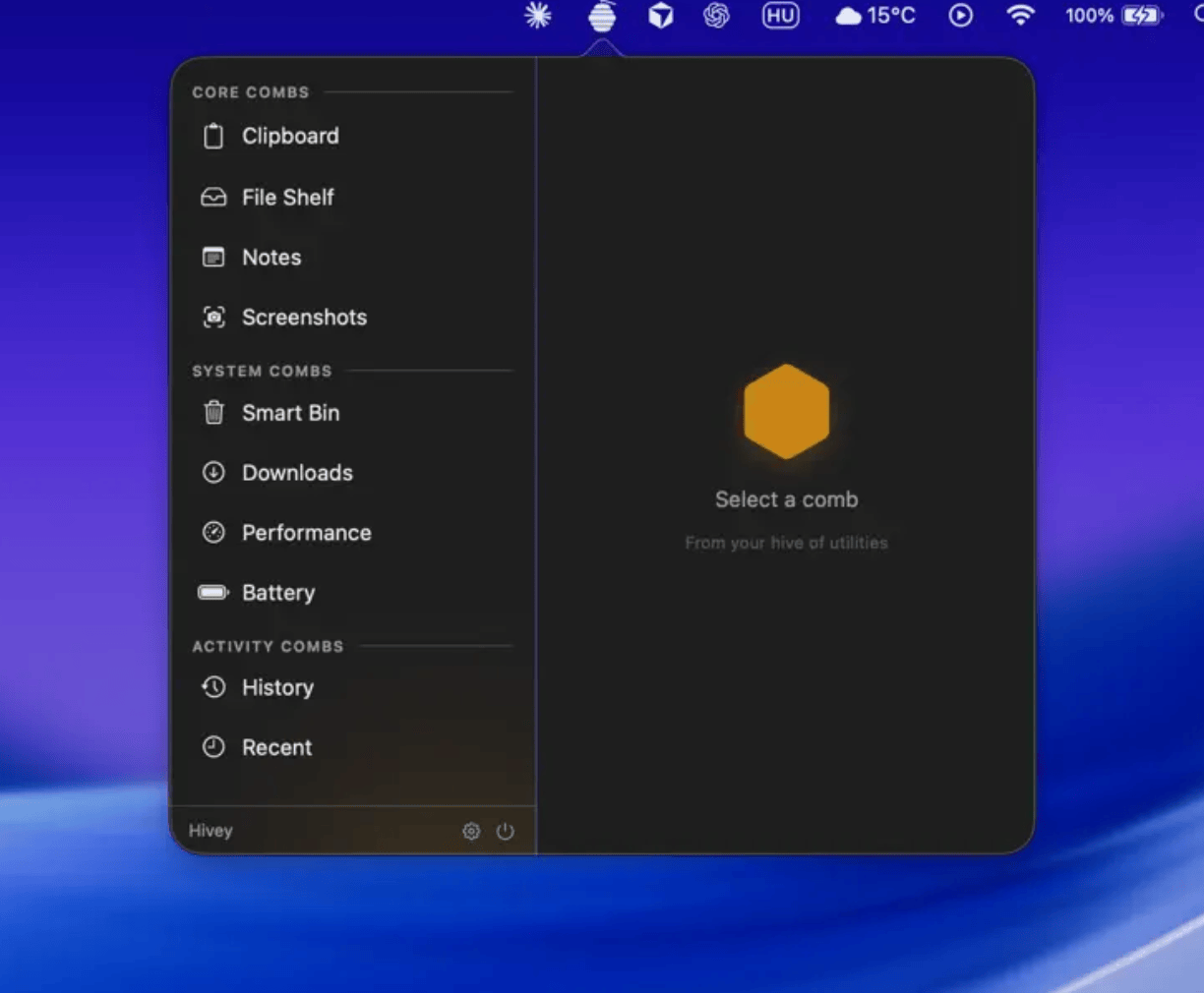Click the Recent clock icon
Screen dimensions: 1204x993
[213, 746]
